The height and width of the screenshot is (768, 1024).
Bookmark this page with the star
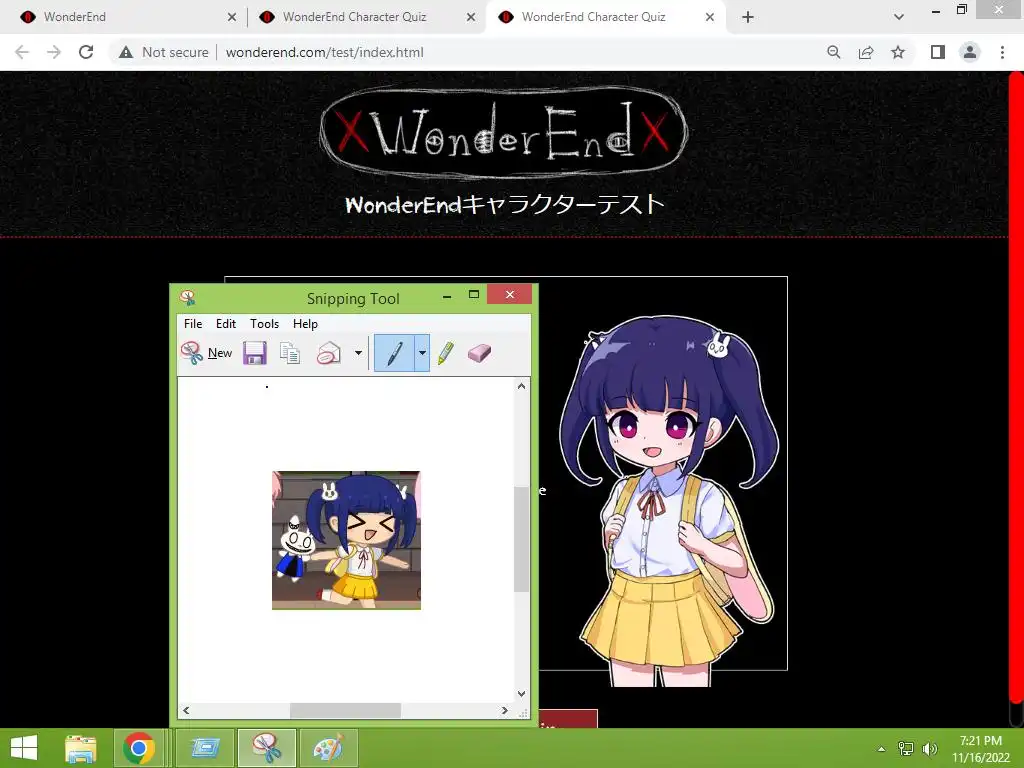coord(898,52)
